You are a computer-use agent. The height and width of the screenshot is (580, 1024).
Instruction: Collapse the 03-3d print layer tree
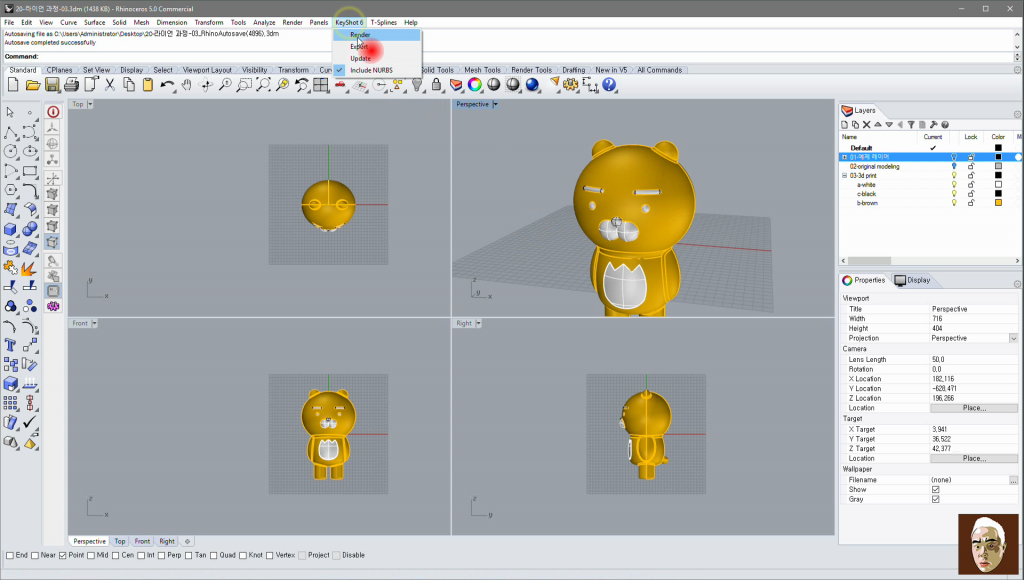pyautogui.click(x=844, y=176)
